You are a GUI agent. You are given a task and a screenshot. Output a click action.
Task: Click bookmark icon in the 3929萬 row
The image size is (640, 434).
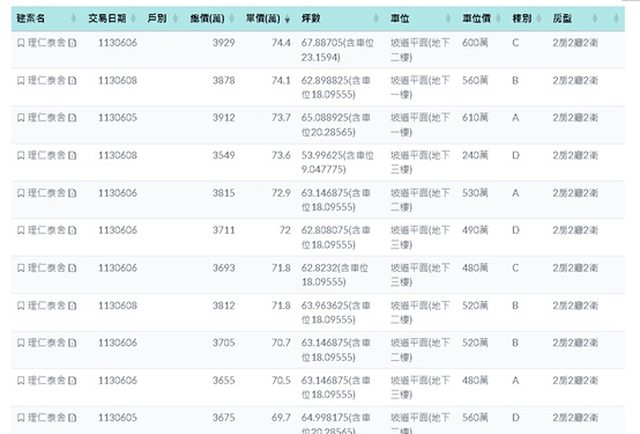21,43
